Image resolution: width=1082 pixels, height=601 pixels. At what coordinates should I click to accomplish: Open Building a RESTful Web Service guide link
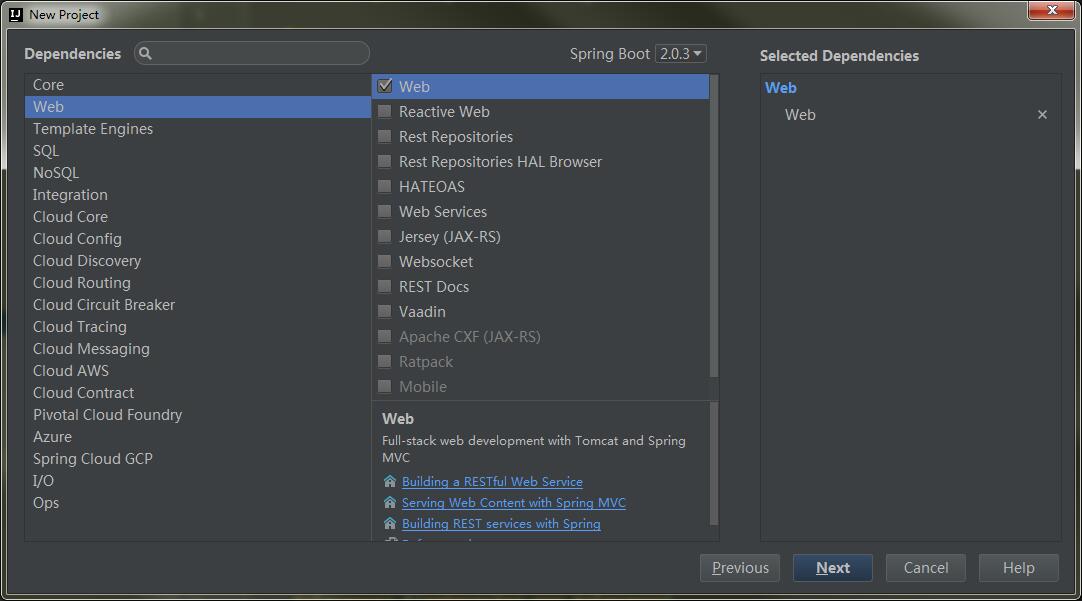492,482
